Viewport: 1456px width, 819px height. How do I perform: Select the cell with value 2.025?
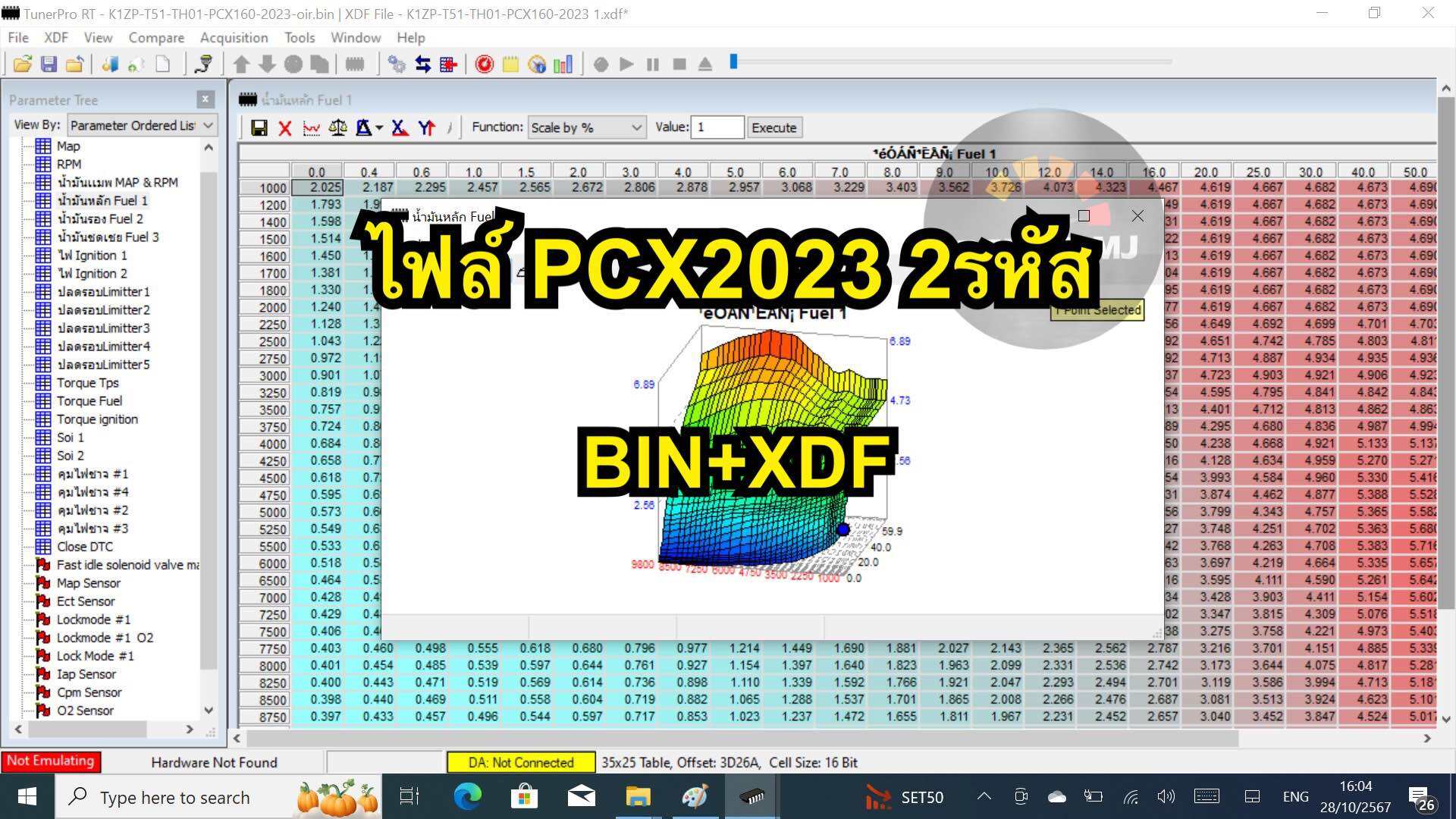(x=317, y=187)
